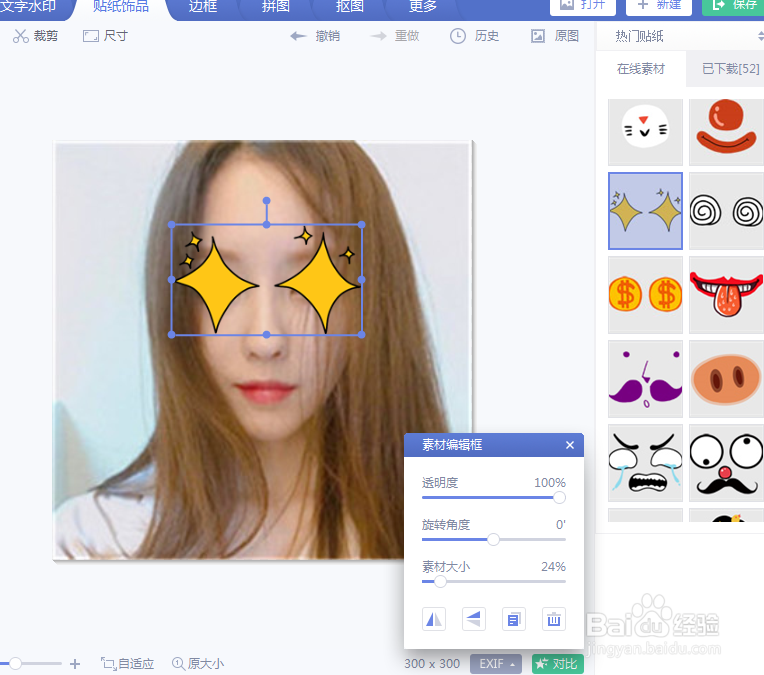764x675 pixels.
Task: Redo with the 重做 button
Action: pos(395,36)
